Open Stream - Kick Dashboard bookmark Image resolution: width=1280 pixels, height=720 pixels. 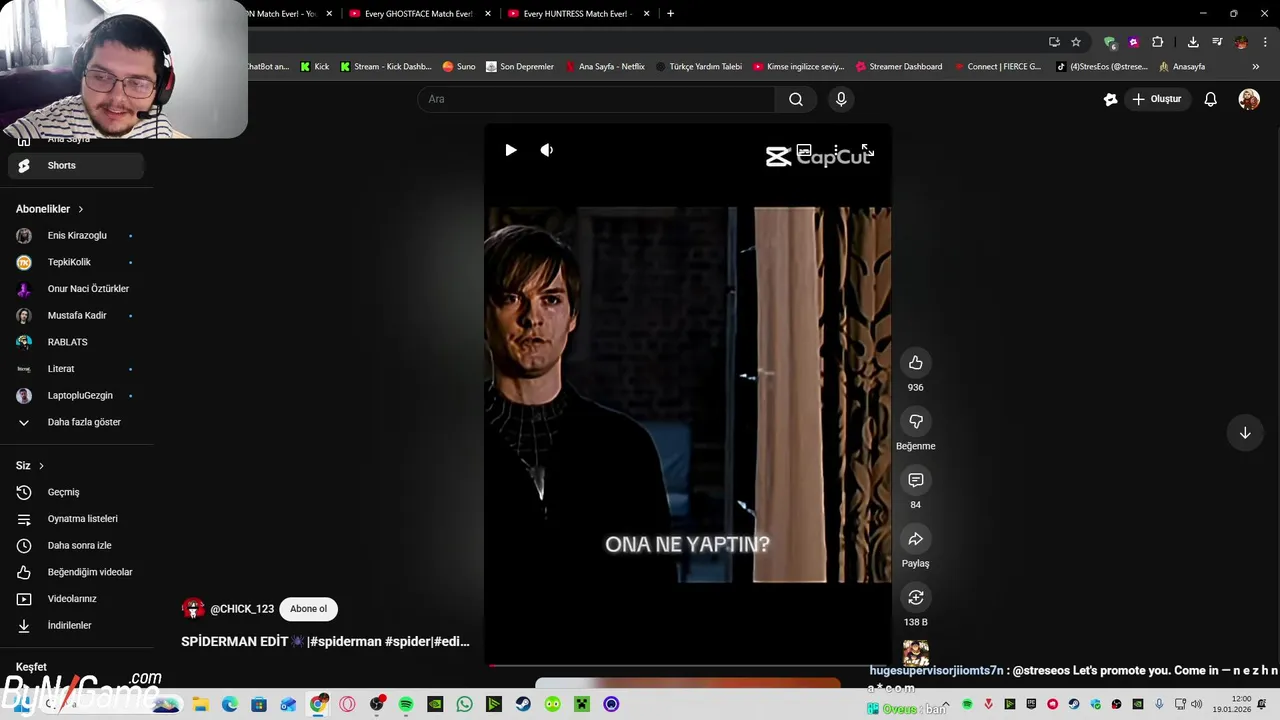point(385,67)
